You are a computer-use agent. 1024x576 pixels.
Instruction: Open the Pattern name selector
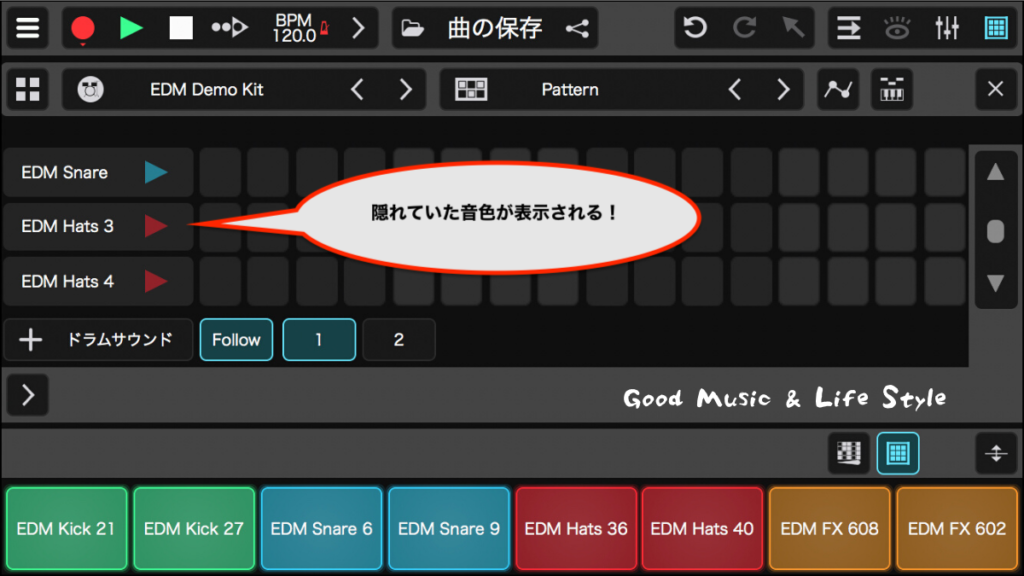569,89
